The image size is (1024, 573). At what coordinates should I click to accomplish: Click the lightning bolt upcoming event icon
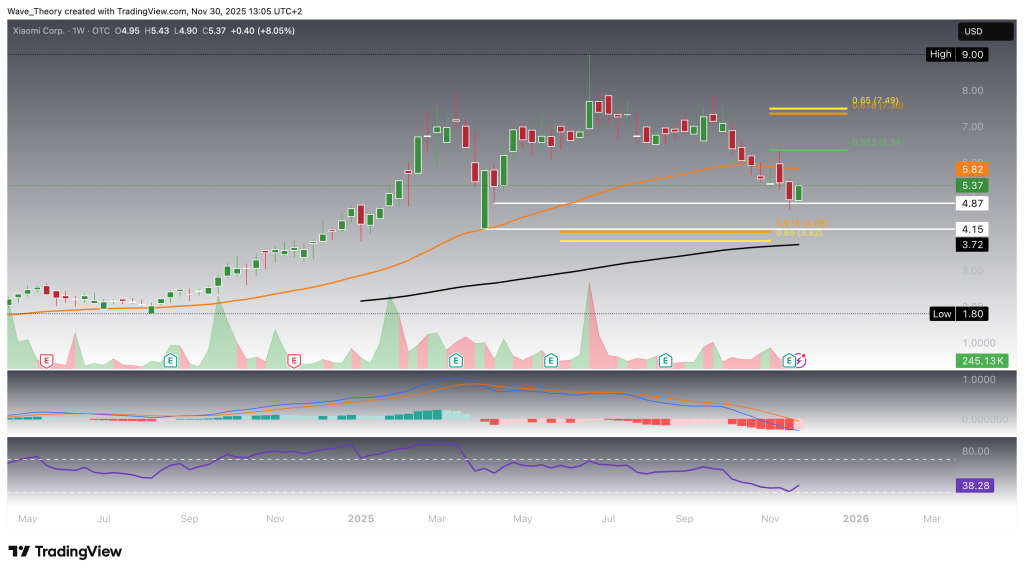click(x=800, y=359)
